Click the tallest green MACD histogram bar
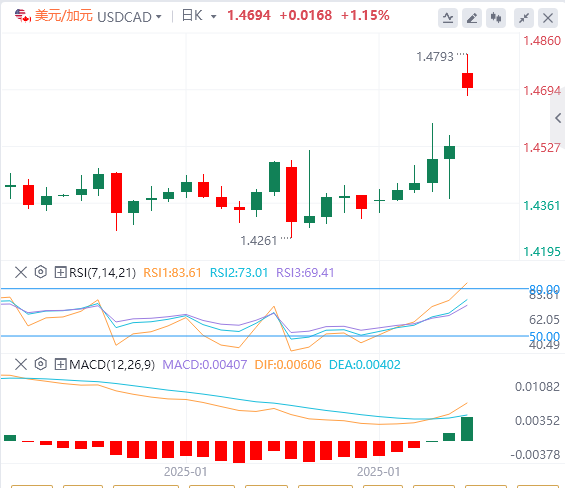This screenshot has width=565, height=488. [467, 429]
